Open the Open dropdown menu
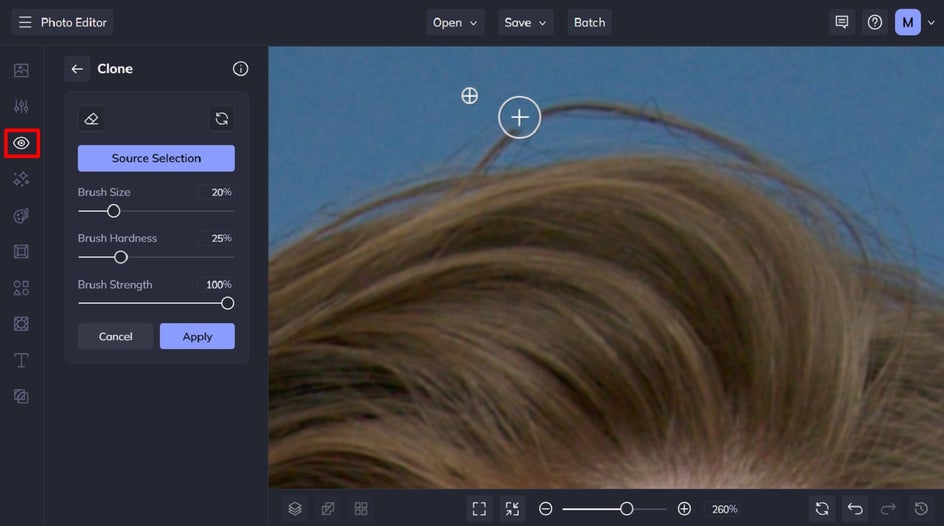Image resolution: width=944 pixels, height=526 pixels. click(455, 22)
